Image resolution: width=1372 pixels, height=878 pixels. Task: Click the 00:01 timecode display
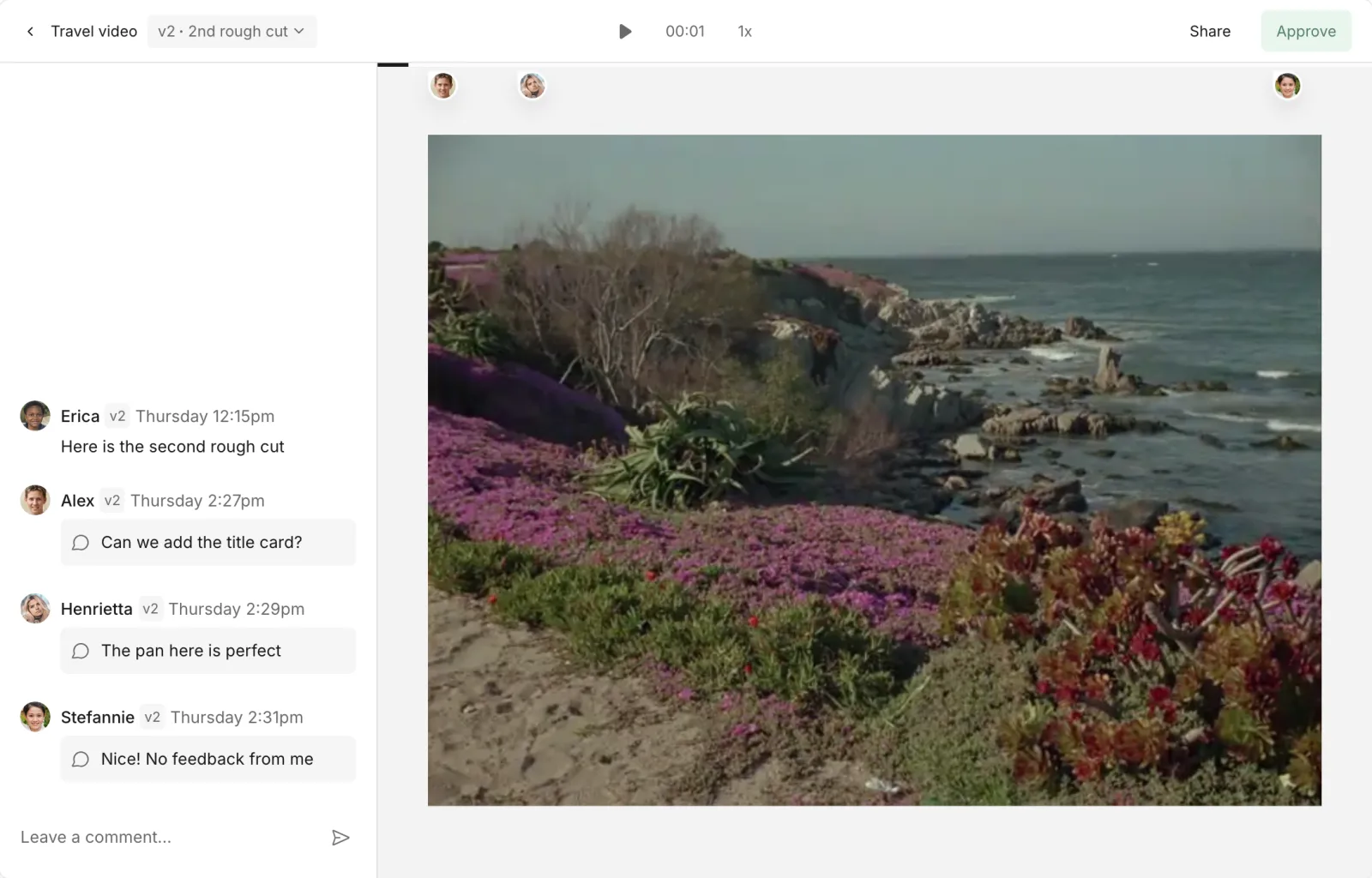[685, 32]
